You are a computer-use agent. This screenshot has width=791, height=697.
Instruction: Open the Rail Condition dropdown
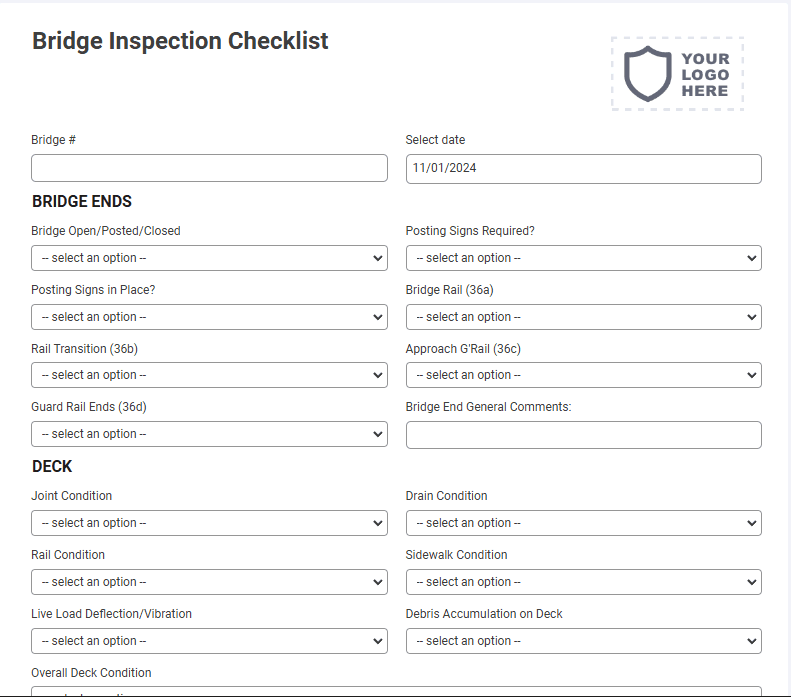209,582
